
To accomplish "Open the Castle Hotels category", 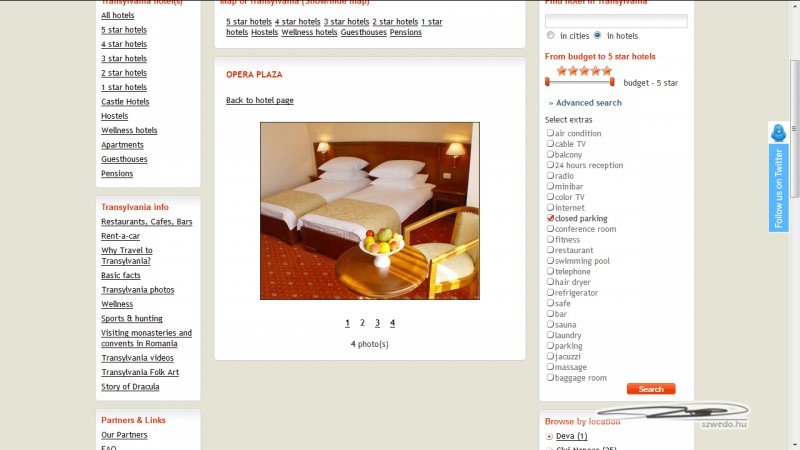I will click(125, 102).
